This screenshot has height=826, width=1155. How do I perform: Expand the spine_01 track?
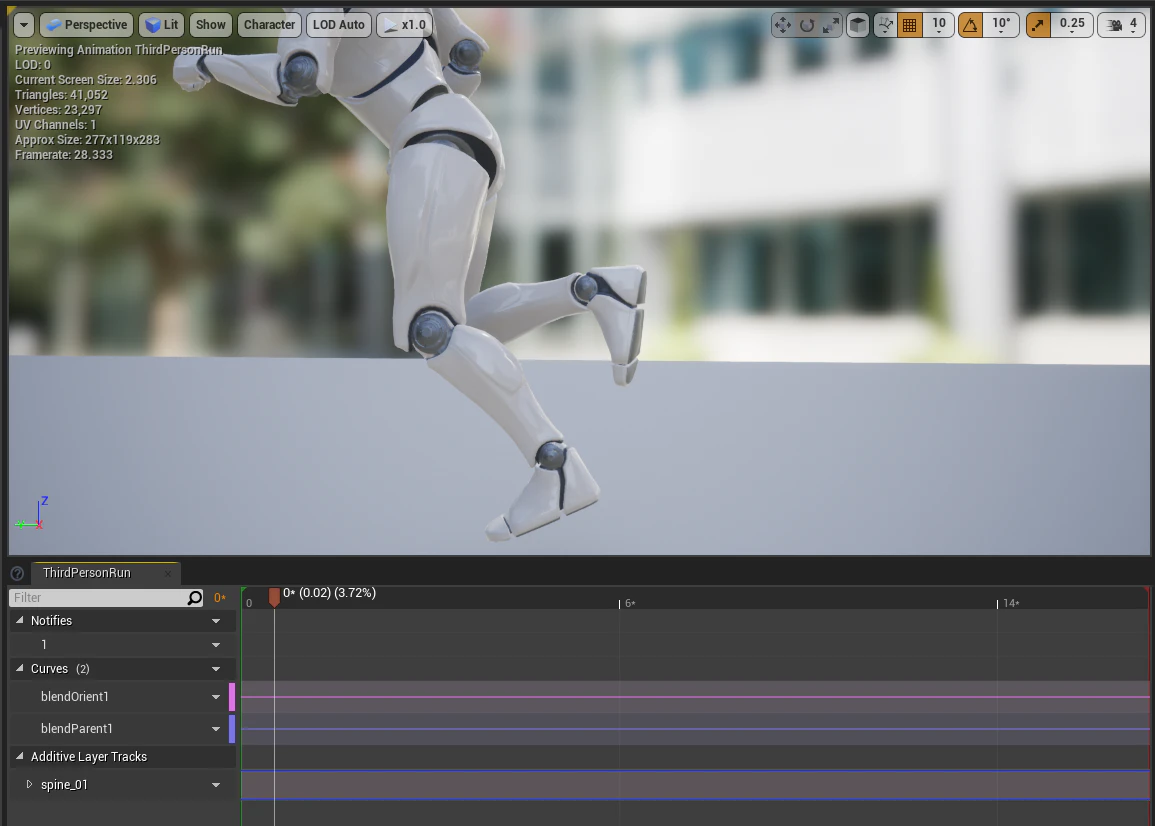29,784
